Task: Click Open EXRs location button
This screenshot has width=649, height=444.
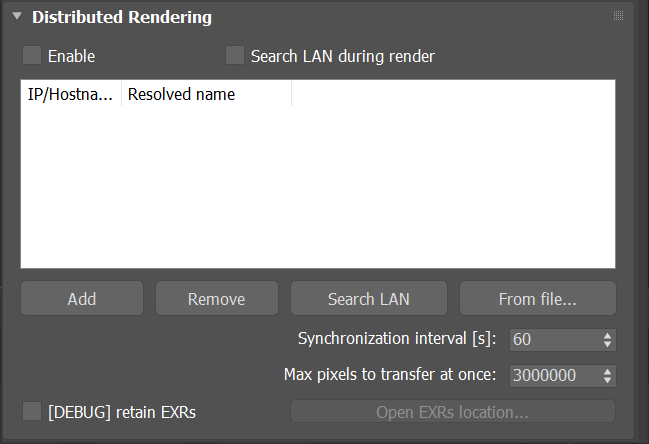Action: tap(453, 411)
